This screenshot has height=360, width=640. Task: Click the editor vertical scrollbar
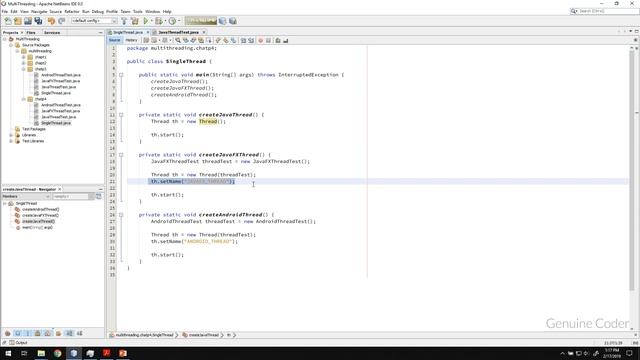pyautogui.click(x=632, y=171)
